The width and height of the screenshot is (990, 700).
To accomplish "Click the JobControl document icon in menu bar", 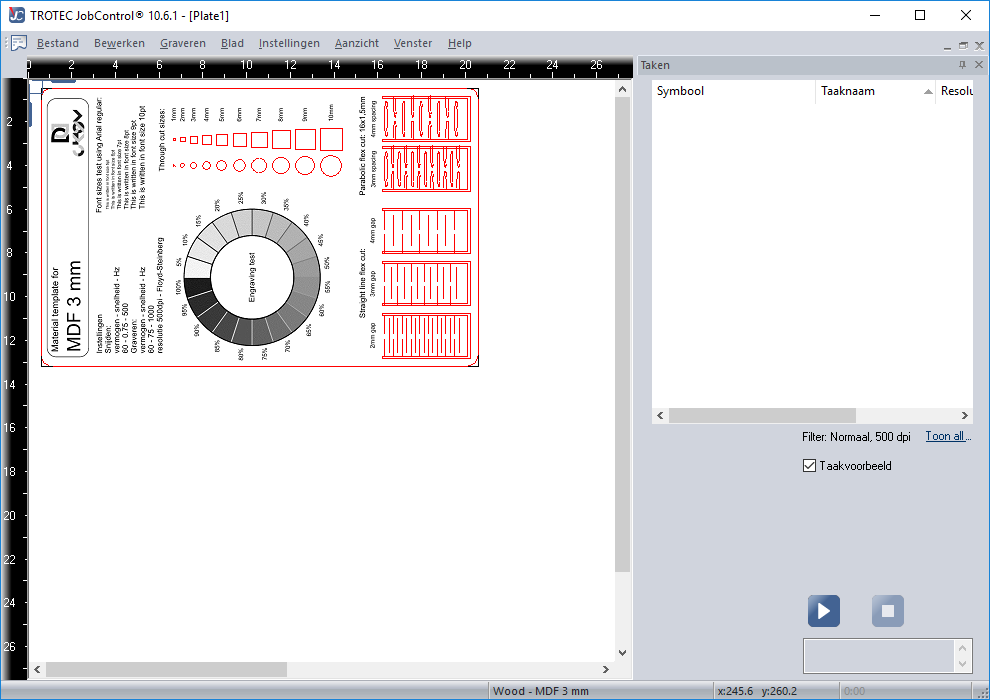I will tap(19, 43).
